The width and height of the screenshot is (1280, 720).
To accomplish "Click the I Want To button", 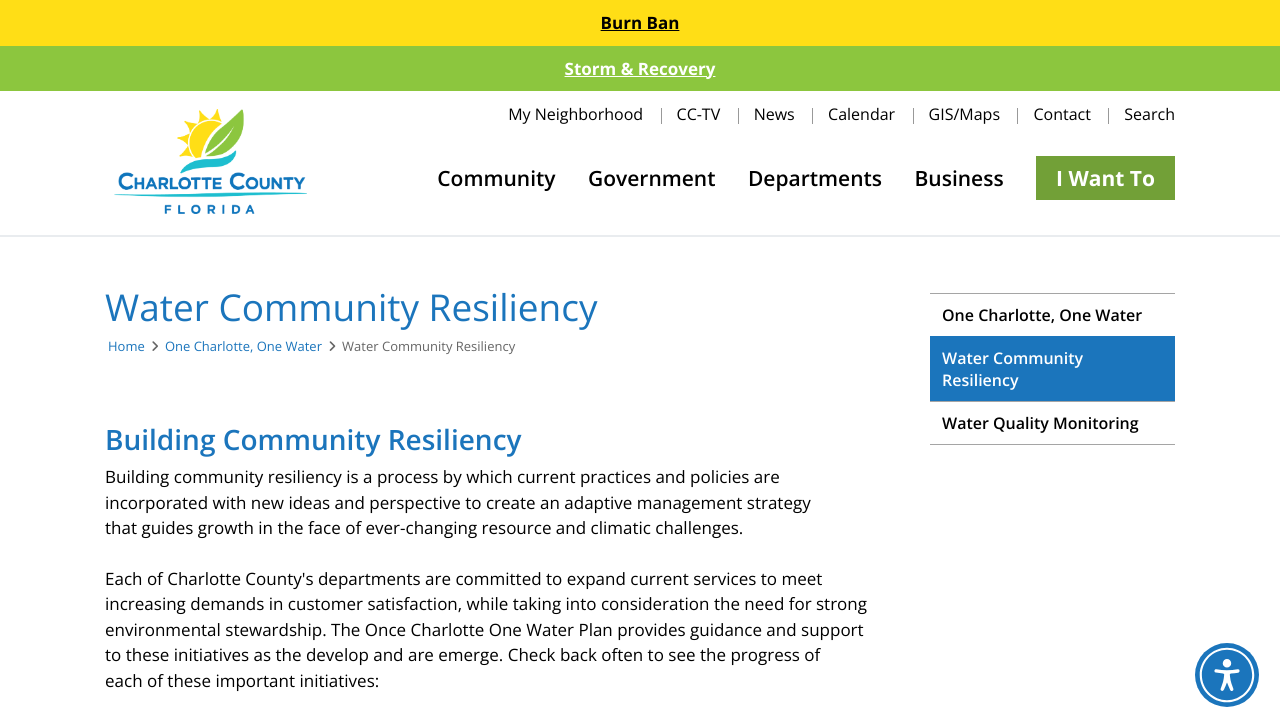I will [1105, 178].
